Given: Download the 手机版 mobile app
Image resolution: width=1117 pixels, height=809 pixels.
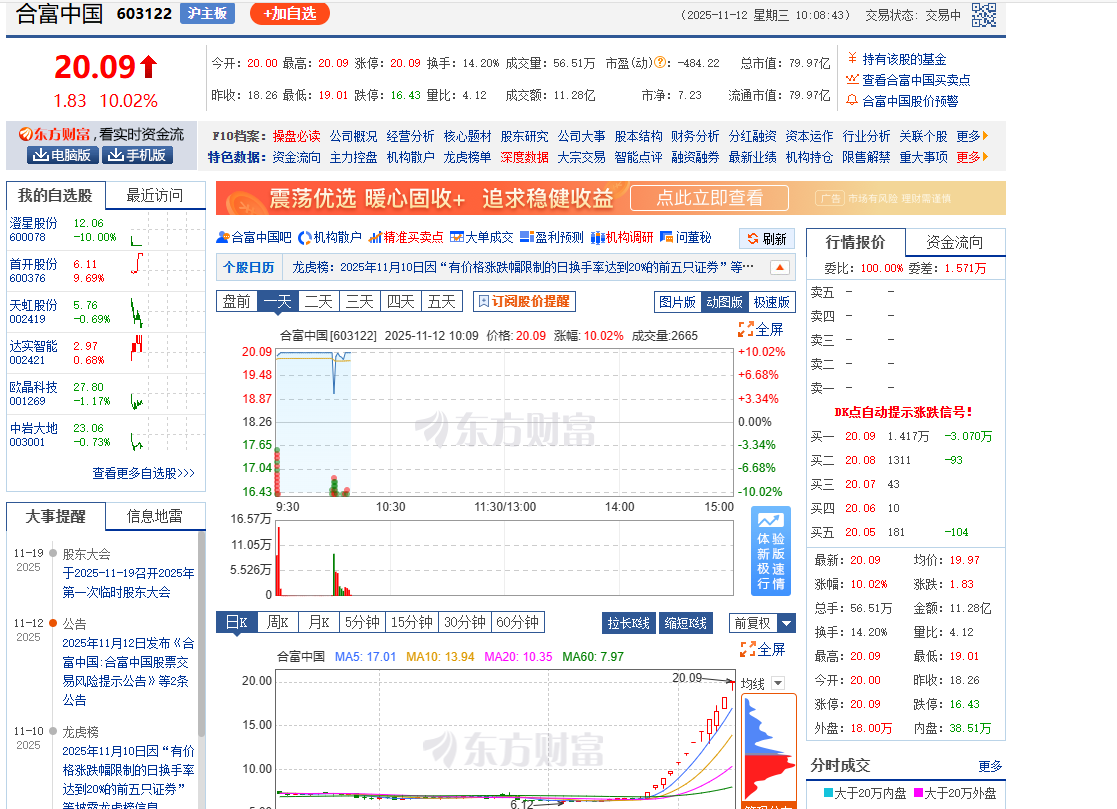Looking at the screenshot, I should 137,155.
